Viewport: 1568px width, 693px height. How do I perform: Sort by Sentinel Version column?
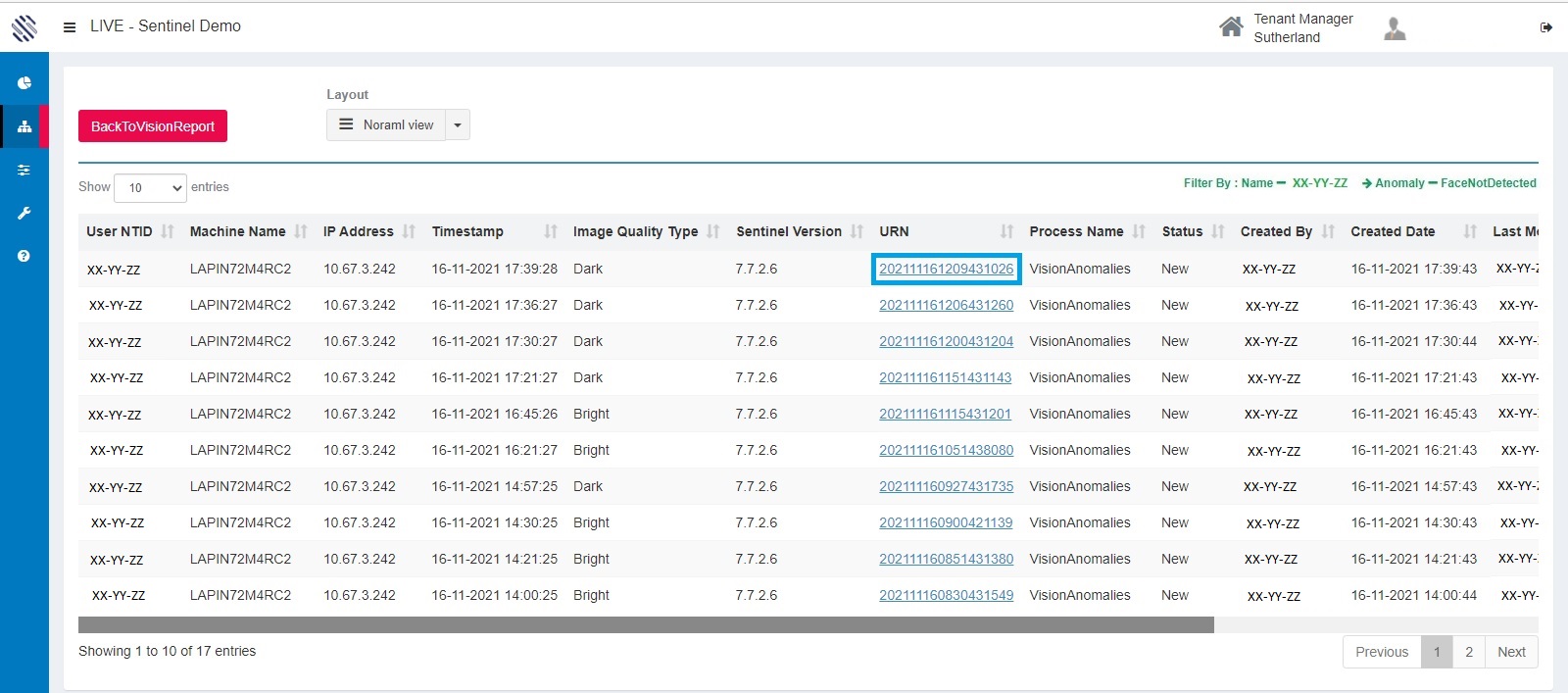789,232
